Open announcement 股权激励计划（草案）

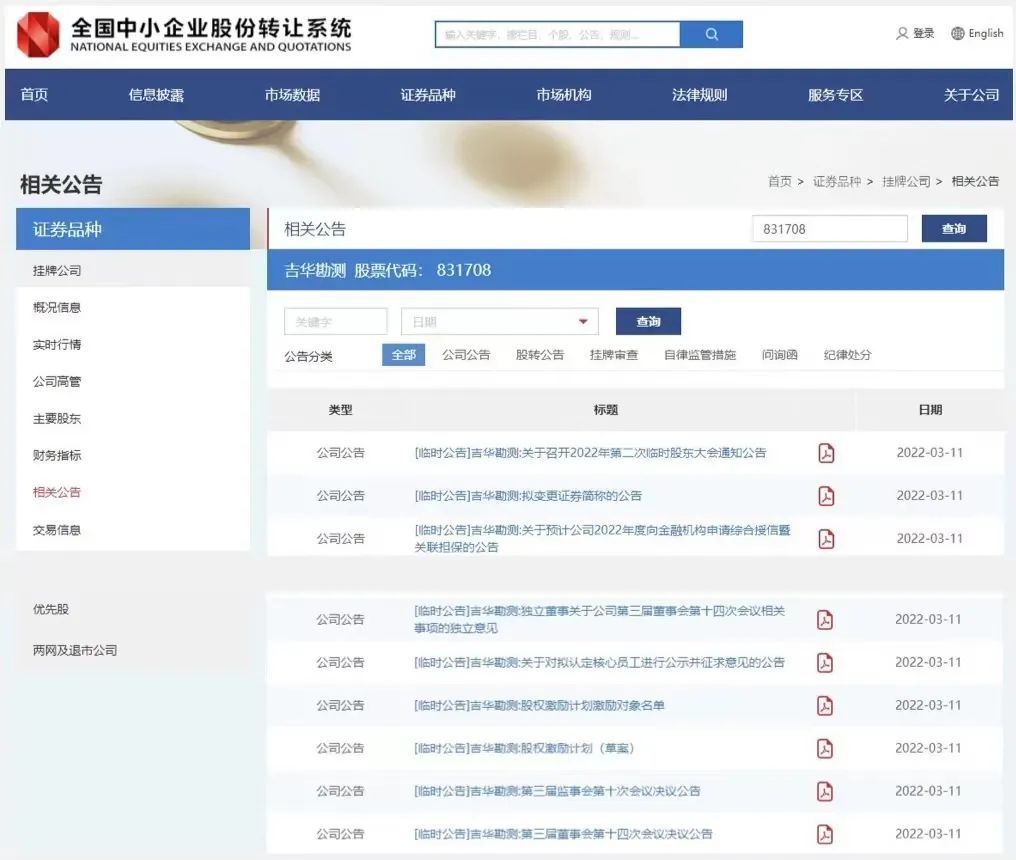(x=524, y=749)
